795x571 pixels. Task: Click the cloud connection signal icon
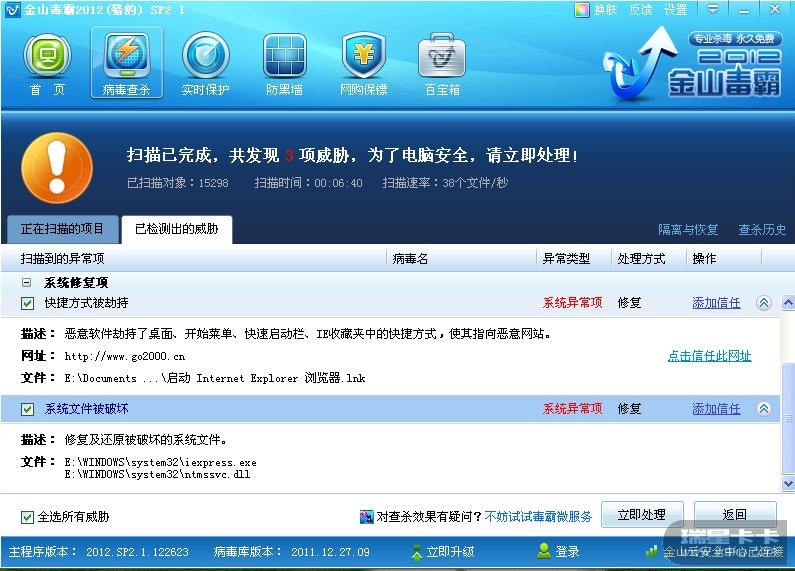click(652, 551)
